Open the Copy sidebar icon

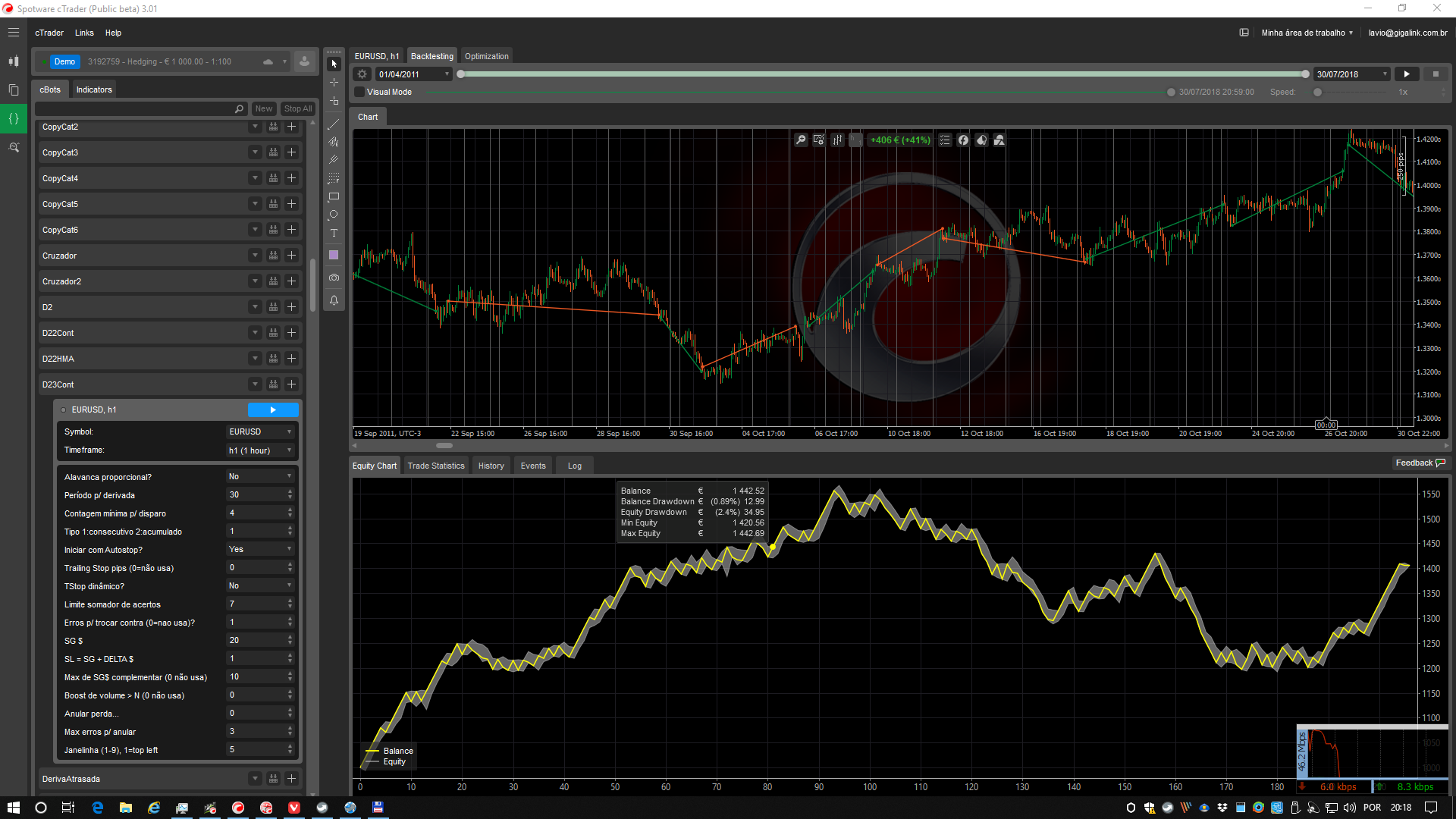coord(14,89)
